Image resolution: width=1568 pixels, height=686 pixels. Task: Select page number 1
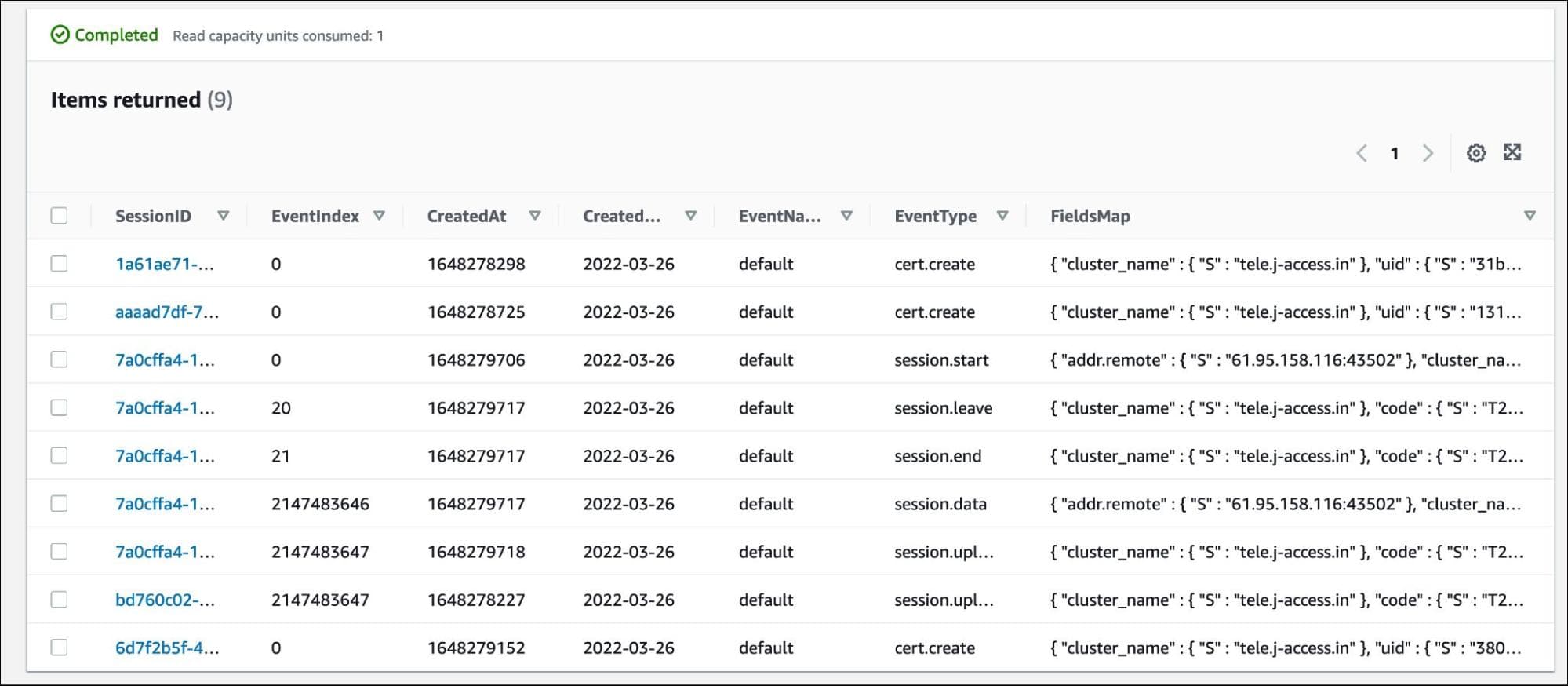(x=1395, y=154)
